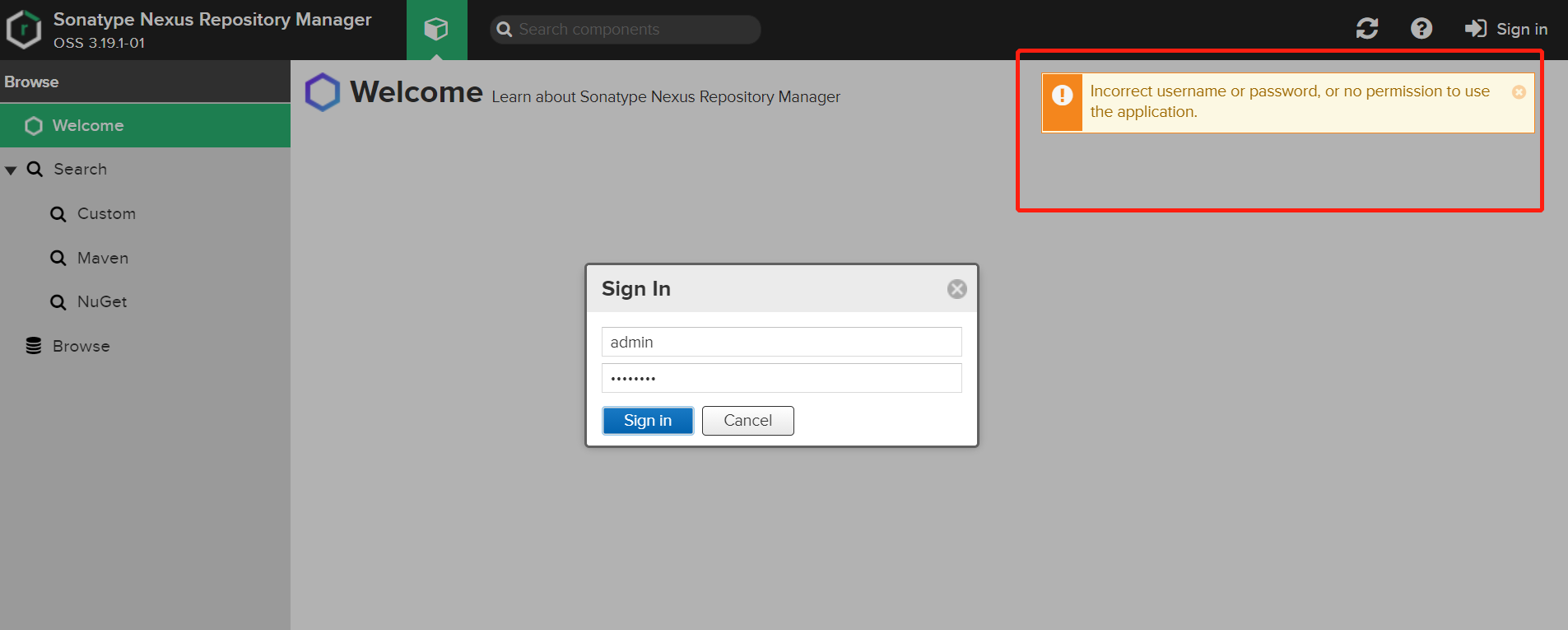Click the Maven magnifier icon in sidebar

coord(58,259)
